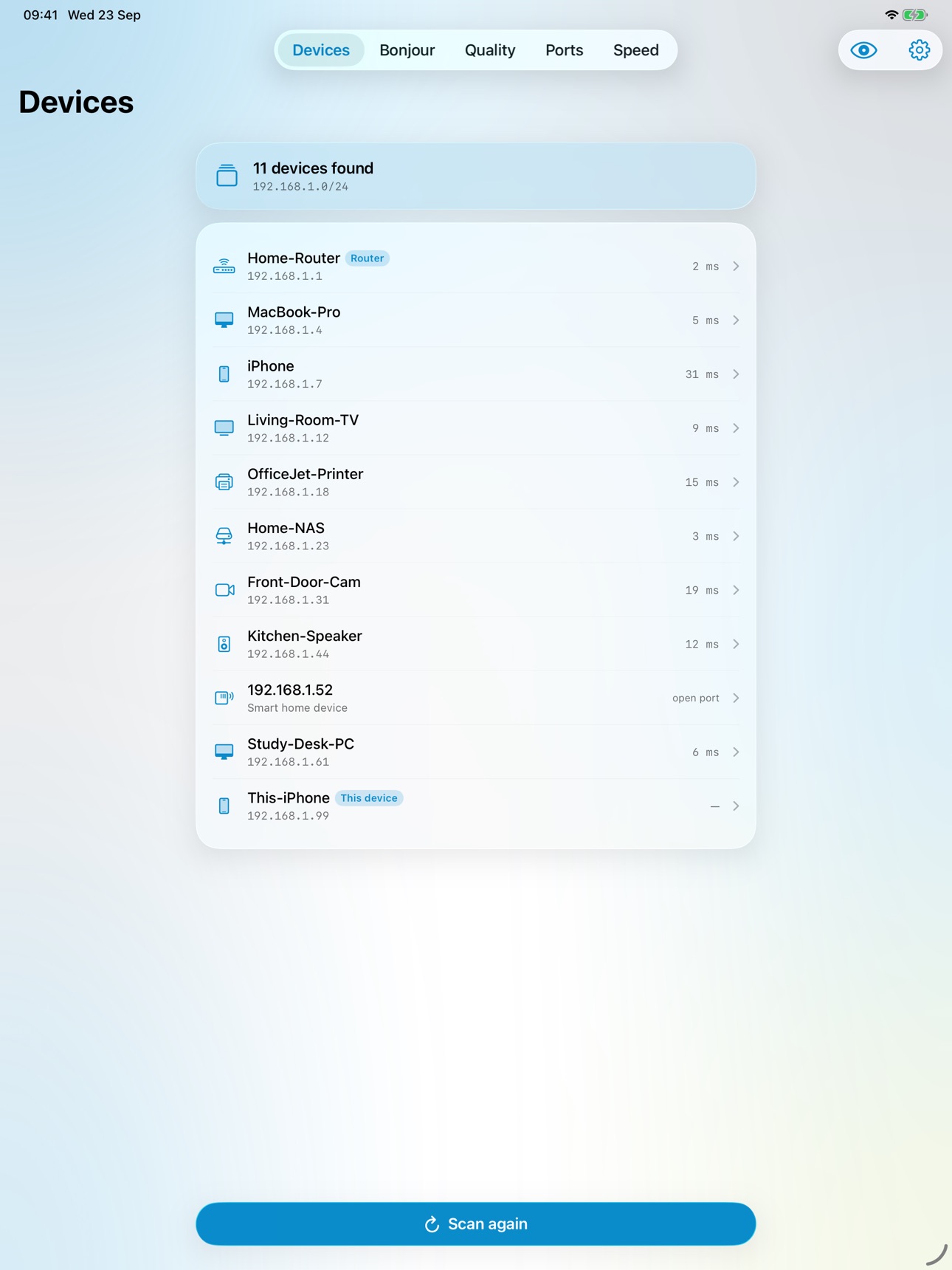Viewport: 952px width, 1270px height.
Task: Click the phone icon beside This-iPhone
Action: click(x=224, y=806)
